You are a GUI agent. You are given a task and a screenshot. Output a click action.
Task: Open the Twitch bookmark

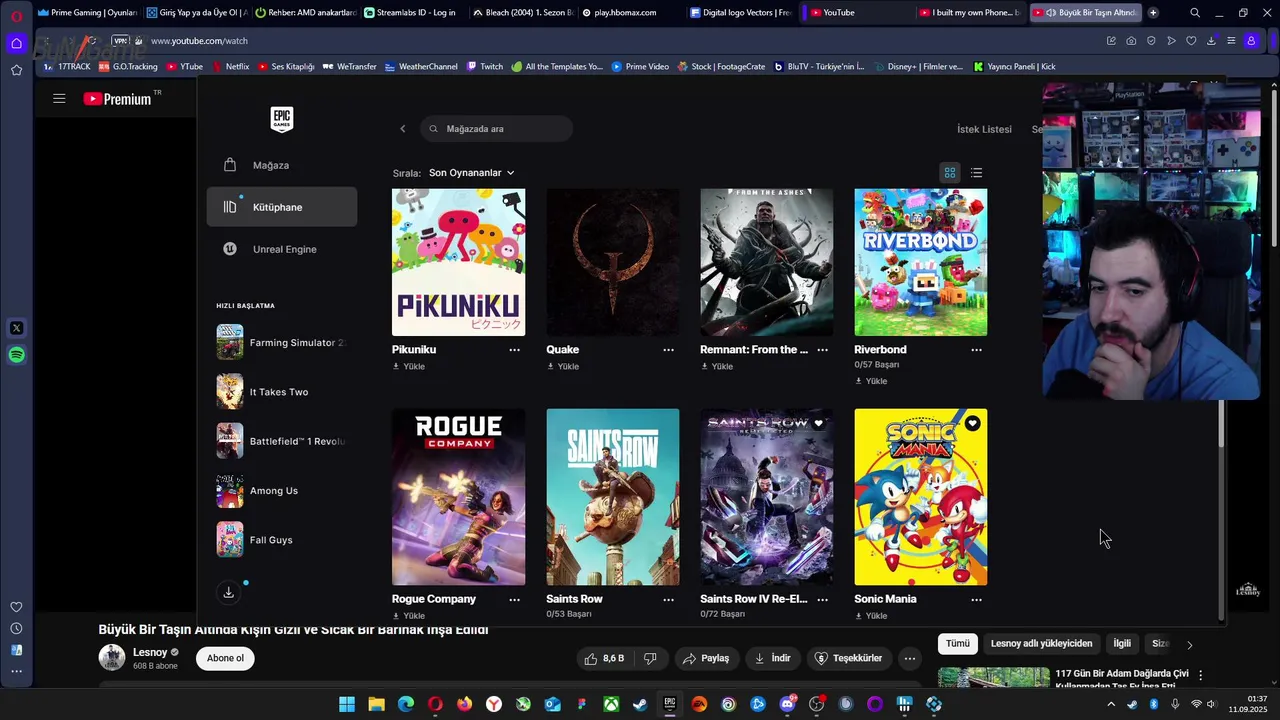(483, 67)
